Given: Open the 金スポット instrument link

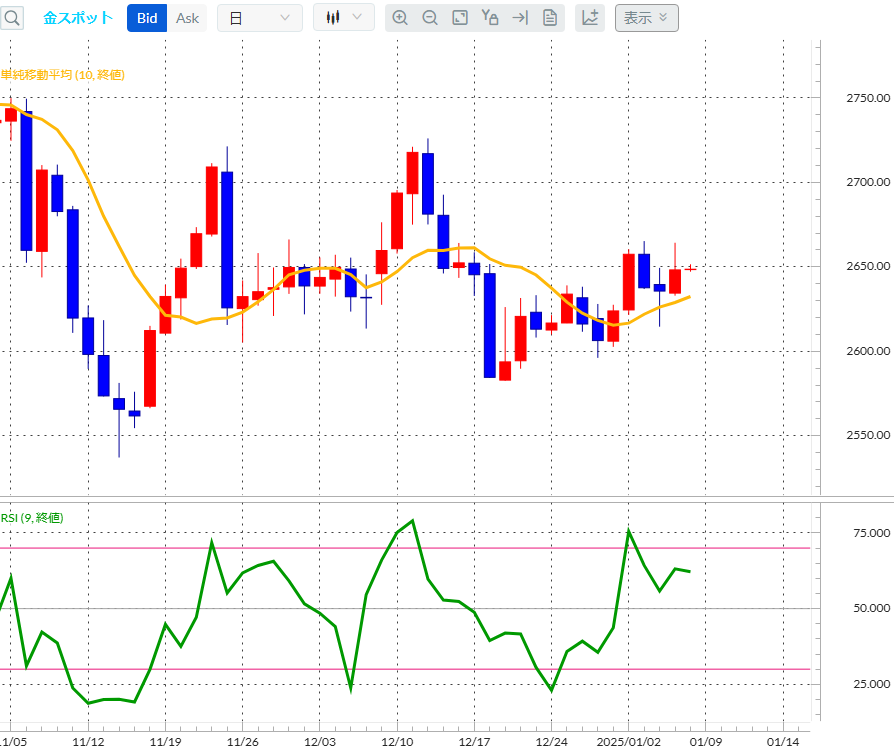Looking at the screenshot, I should pos(78,18).
